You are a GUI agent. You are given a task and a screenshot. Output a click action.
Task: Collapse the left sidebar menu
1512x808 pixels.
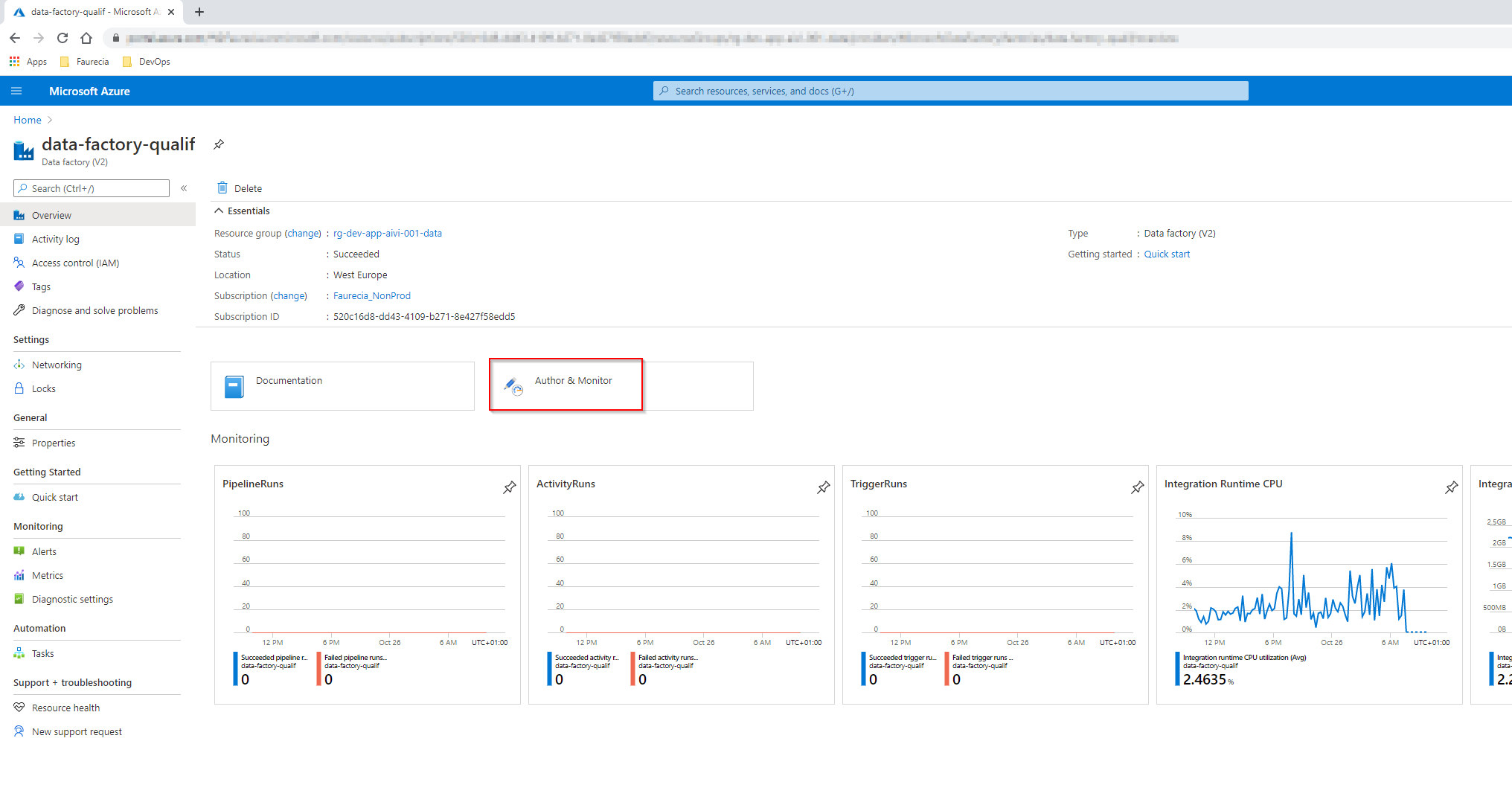coord(184,188)
